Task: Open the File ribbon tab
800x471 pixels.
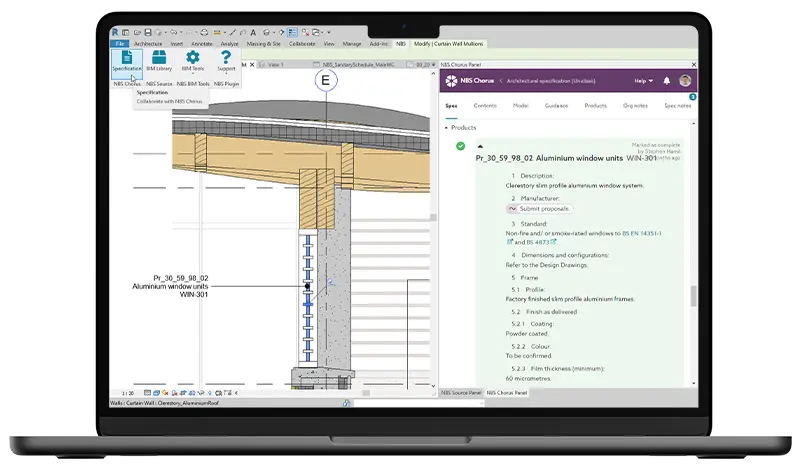Action: point(120,44)
